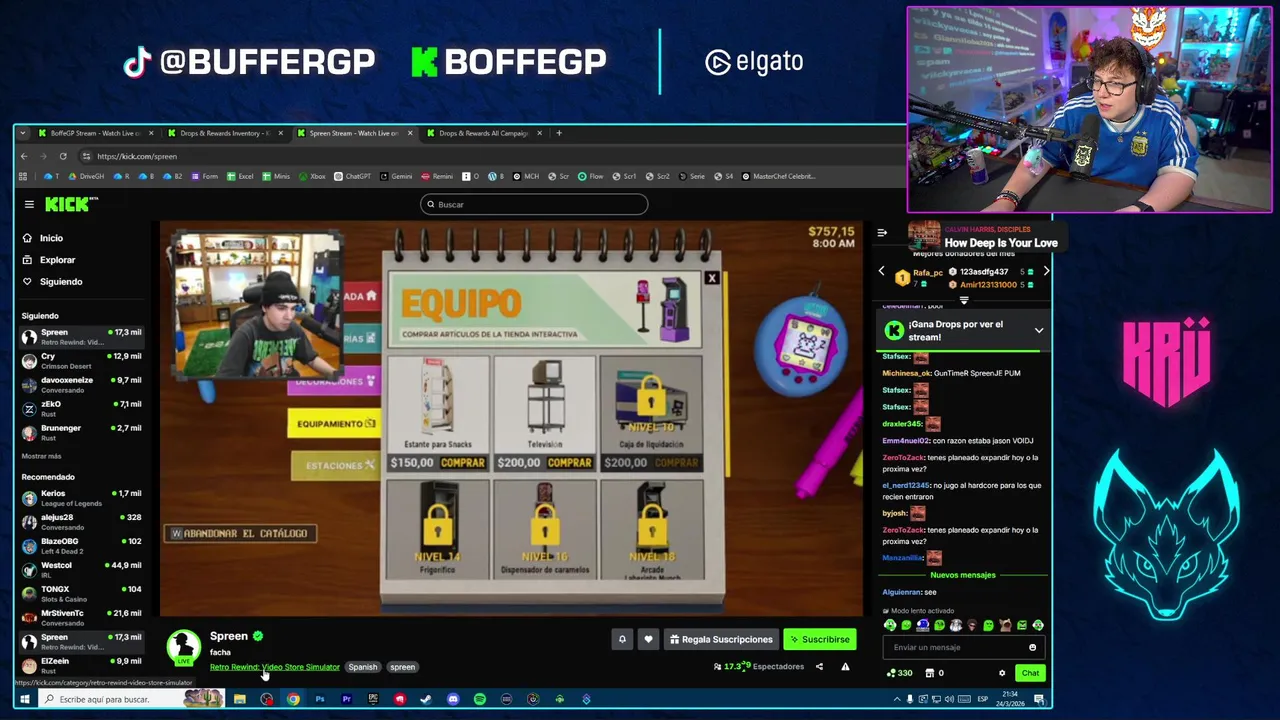Buy the Televisión item
This screenshot has height=720, width=1280.
[x=570, y=463]
